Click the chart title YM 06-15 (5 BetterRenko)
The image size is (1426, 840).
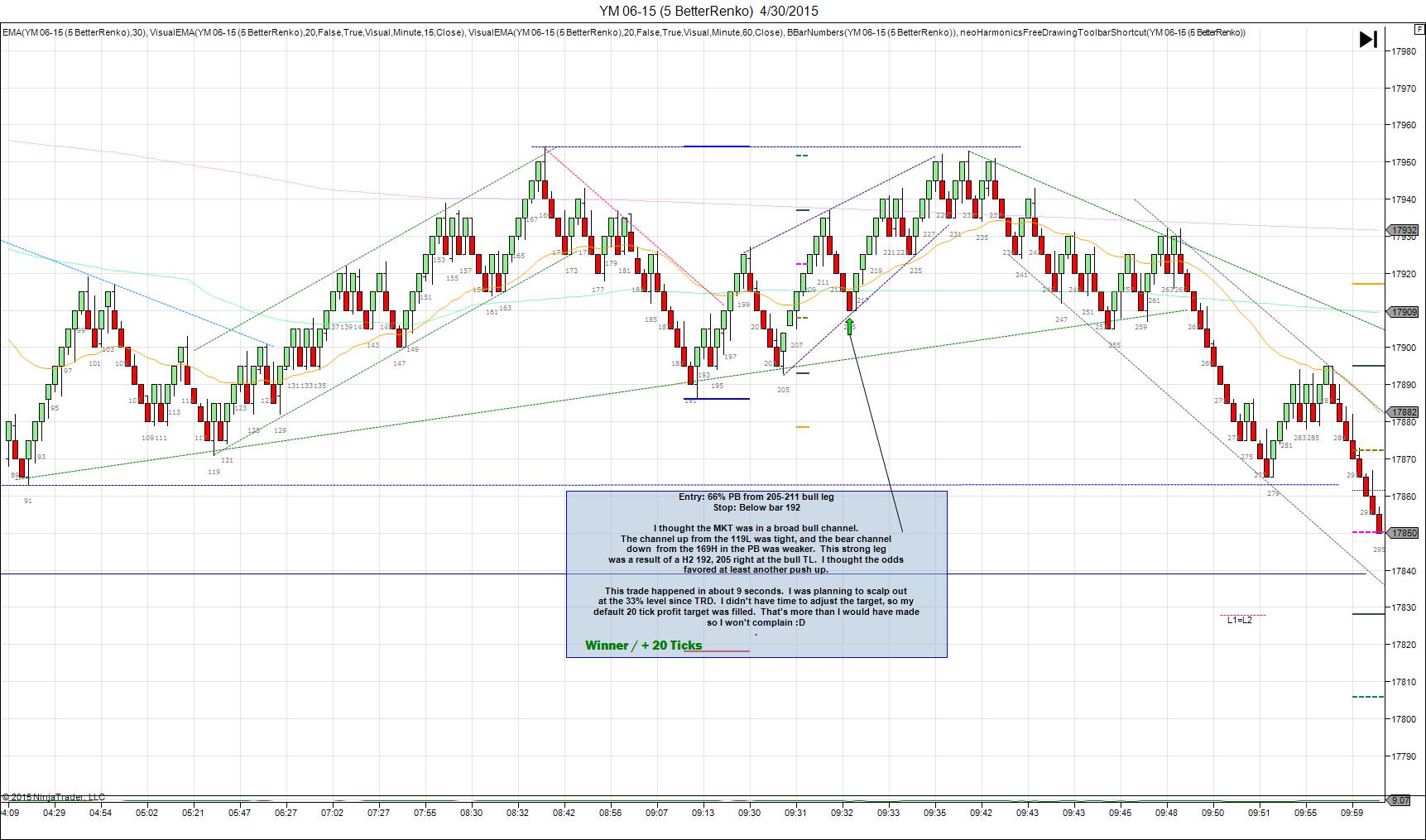tap(677, 11)
